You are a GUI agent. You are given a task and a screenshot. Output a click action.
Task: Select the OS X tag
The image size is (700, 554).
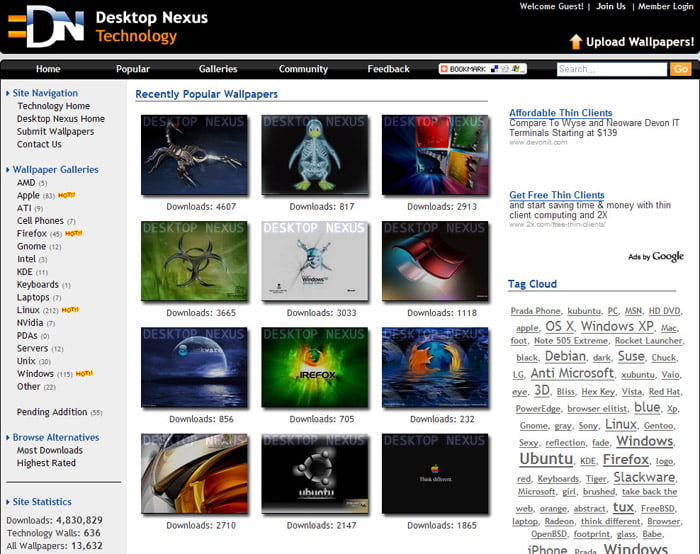point(559,326)
